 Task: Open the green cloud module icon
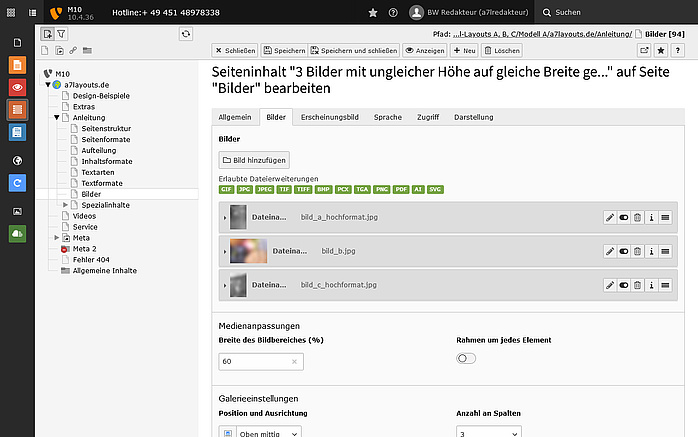(17, 234)
